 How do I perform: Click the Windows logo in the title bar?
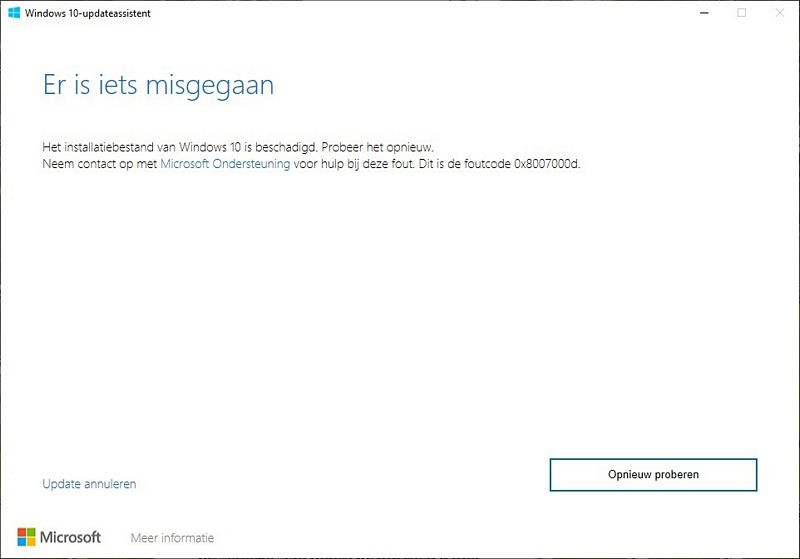(14, 13)
